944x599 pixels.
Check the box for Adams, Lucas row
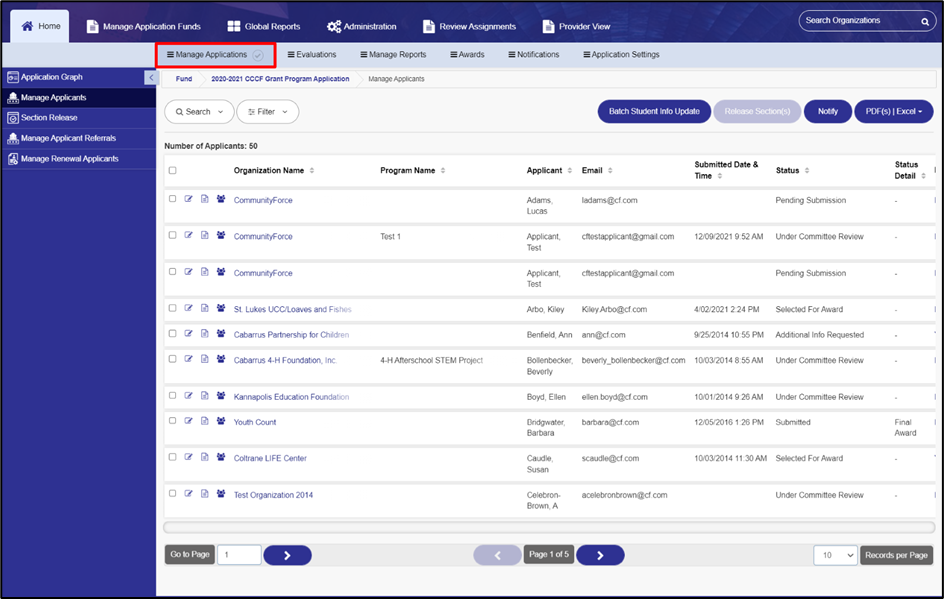tap(173, 199)
